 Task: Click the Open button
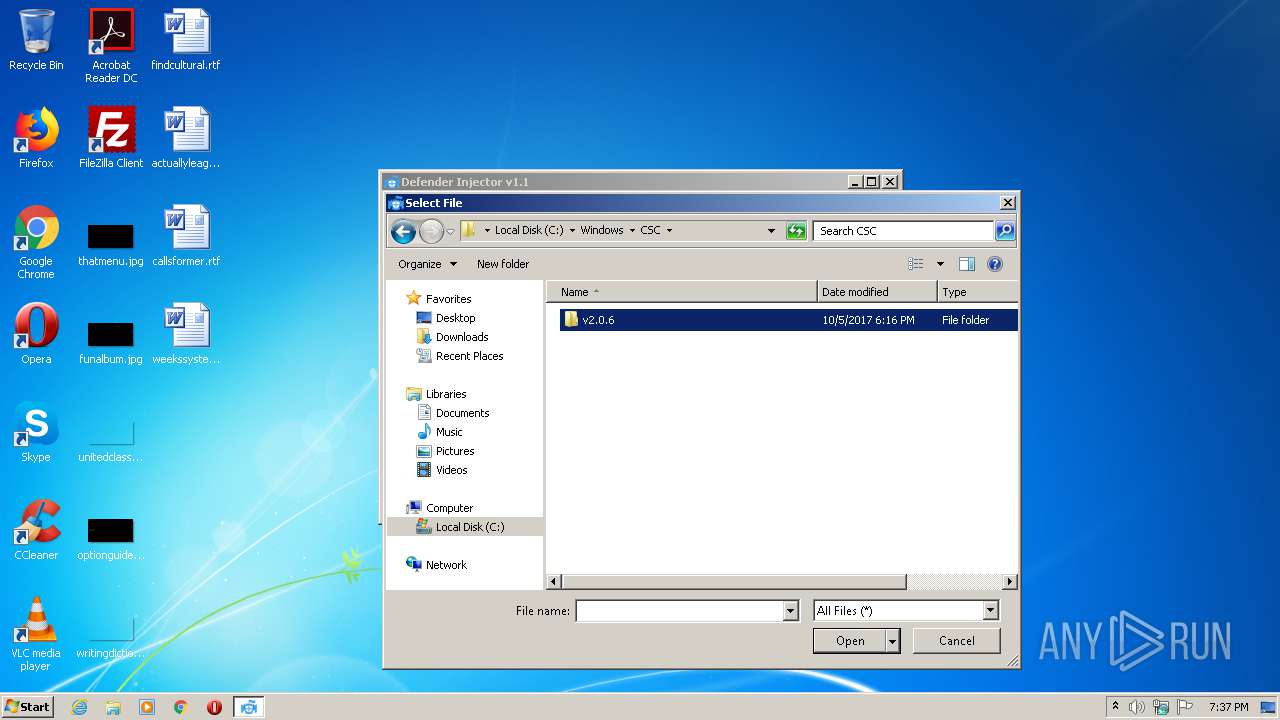850,641
